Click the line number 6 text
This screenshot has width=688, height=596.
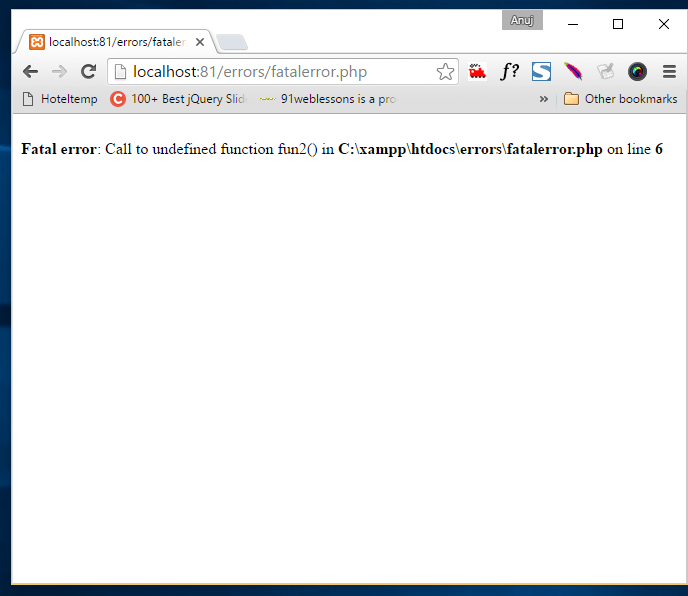tap(659, 149)
